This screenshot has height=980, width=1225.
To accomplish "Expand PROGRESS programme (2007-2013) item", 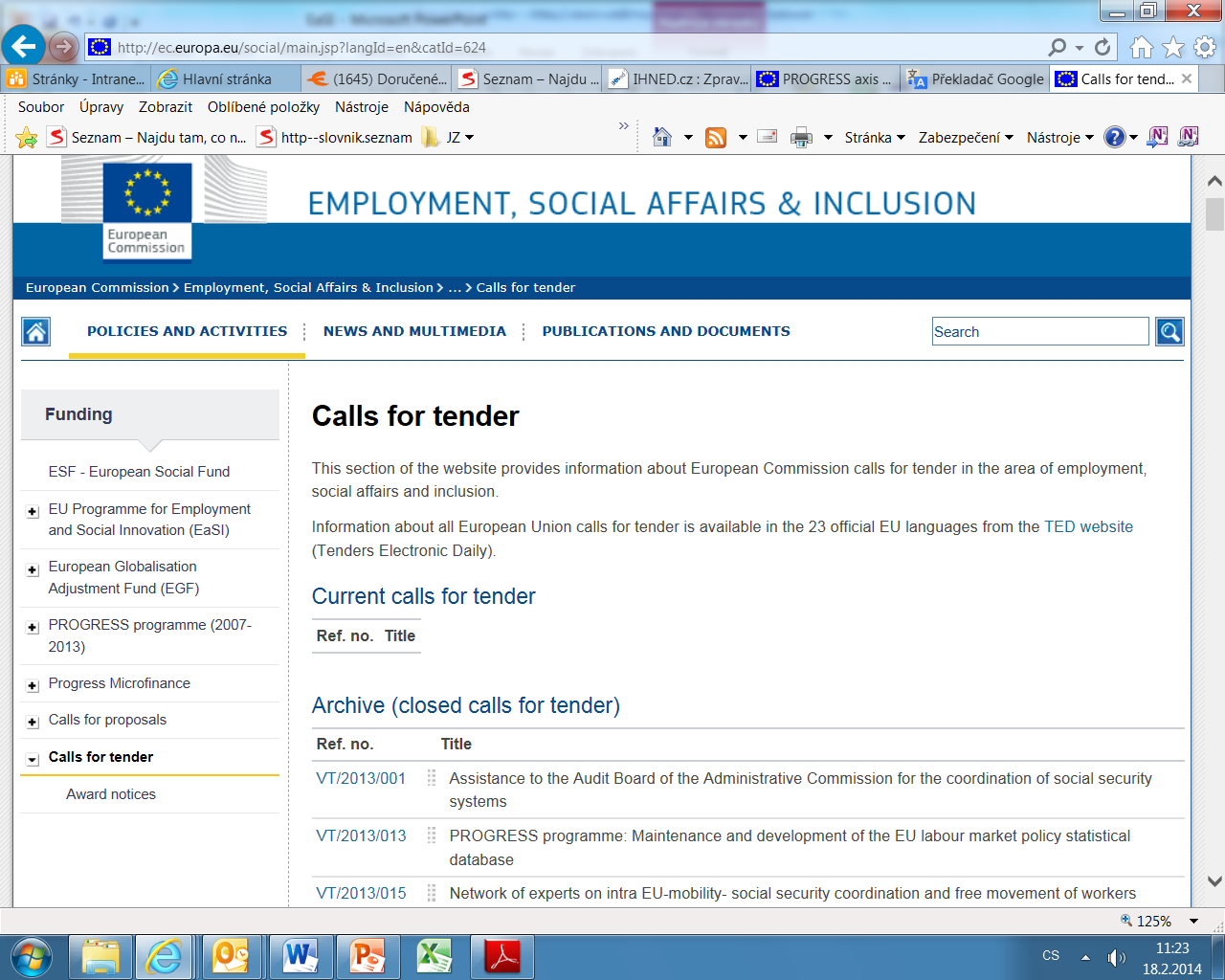I will click(x=33, y=628).
